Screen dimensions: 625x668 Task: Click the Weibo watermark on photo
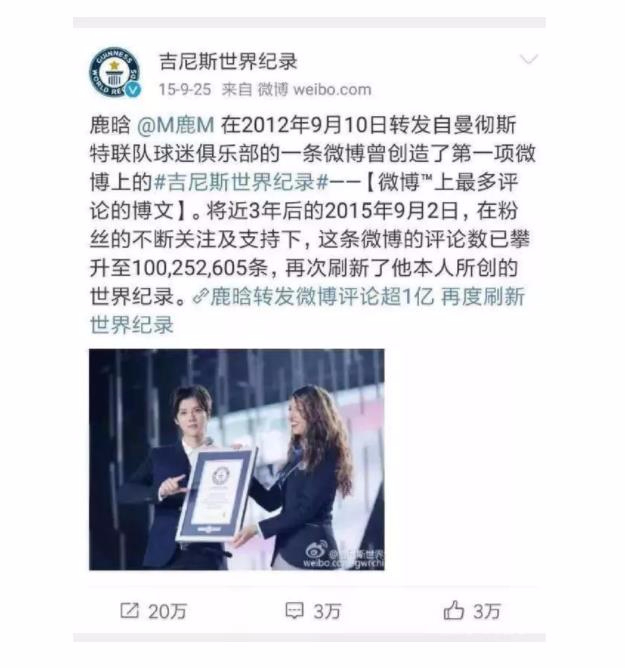[x=344, y=556]
